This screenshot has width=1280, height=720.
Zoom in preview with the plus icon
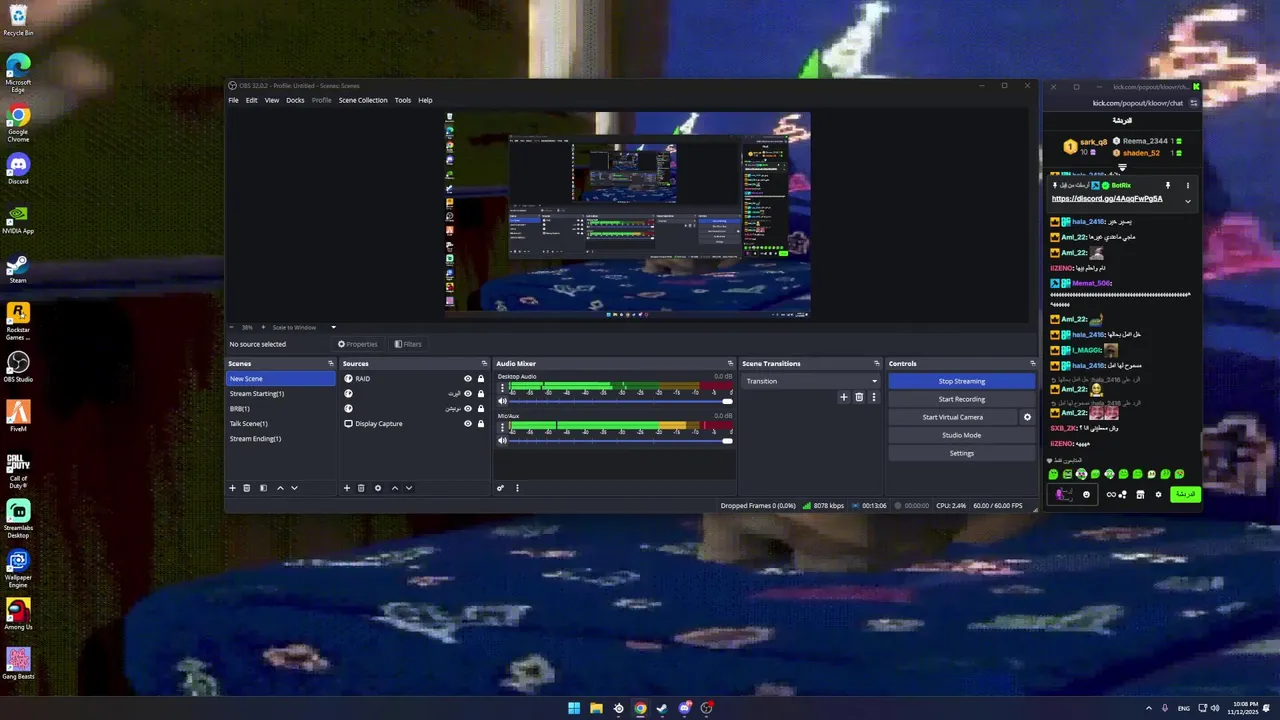point(263,327)
